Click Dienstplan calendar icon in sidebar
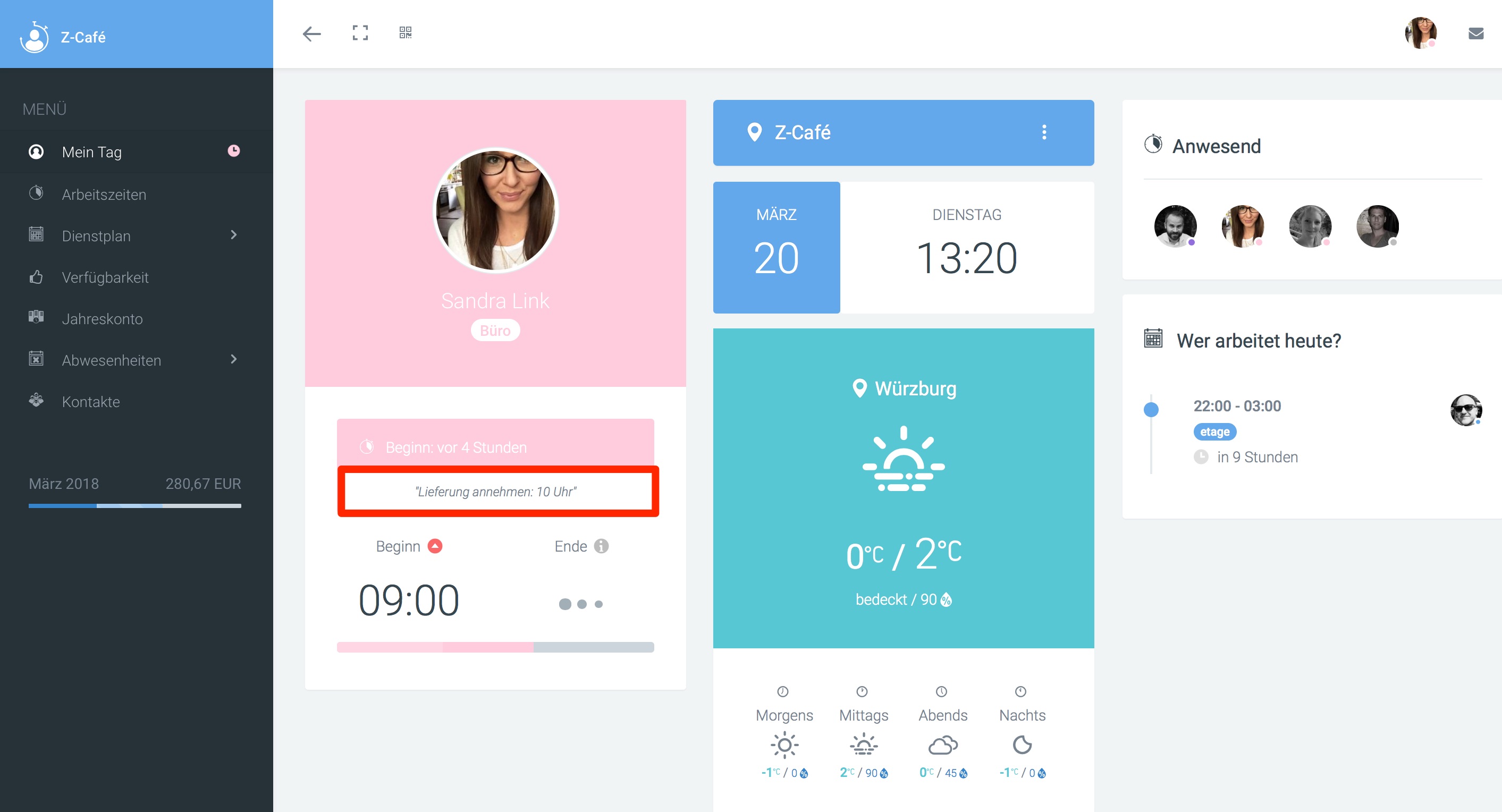Image resolution: width=1502 pixels, height=812 pixels. 36,234
